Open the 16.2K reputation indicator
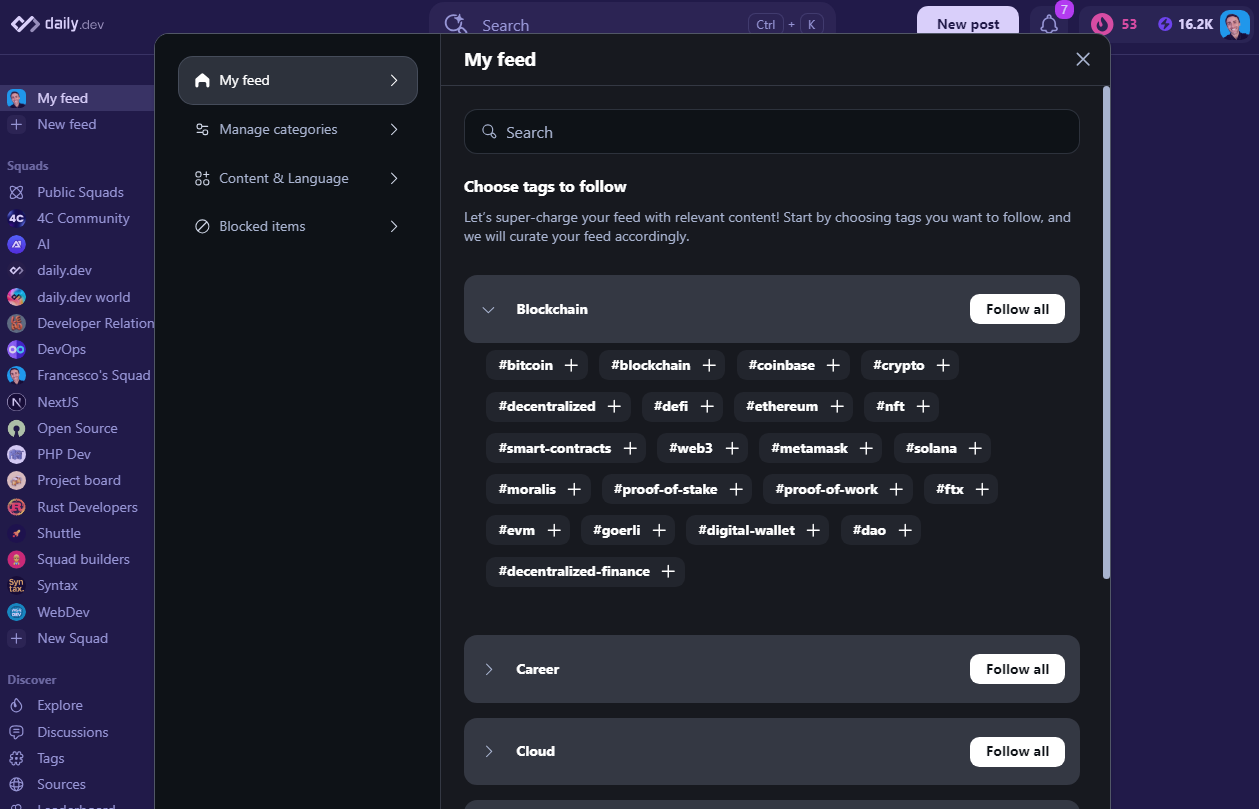1259x809 pixels. (x=1185, y=24)
